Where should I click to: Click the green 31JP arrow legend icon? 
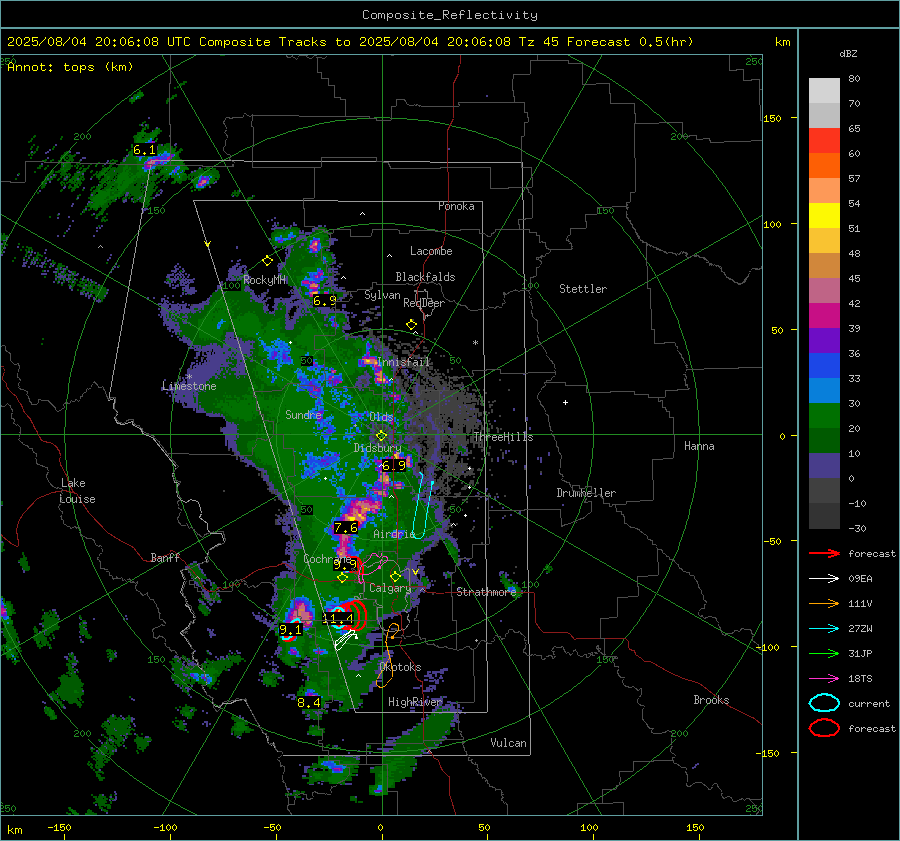824,653
